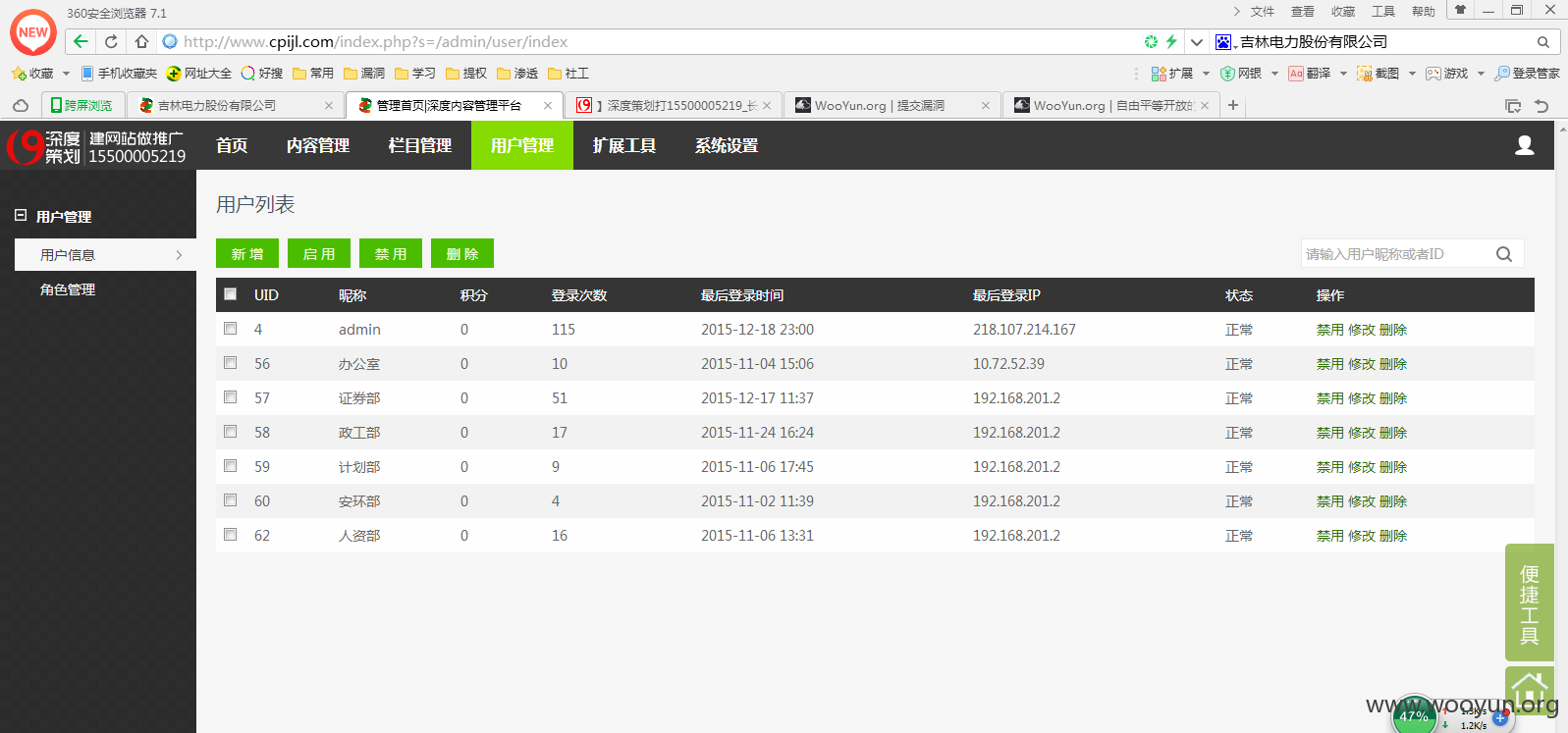Click the 360 browser NEW logo

click(x=33, y=32)
